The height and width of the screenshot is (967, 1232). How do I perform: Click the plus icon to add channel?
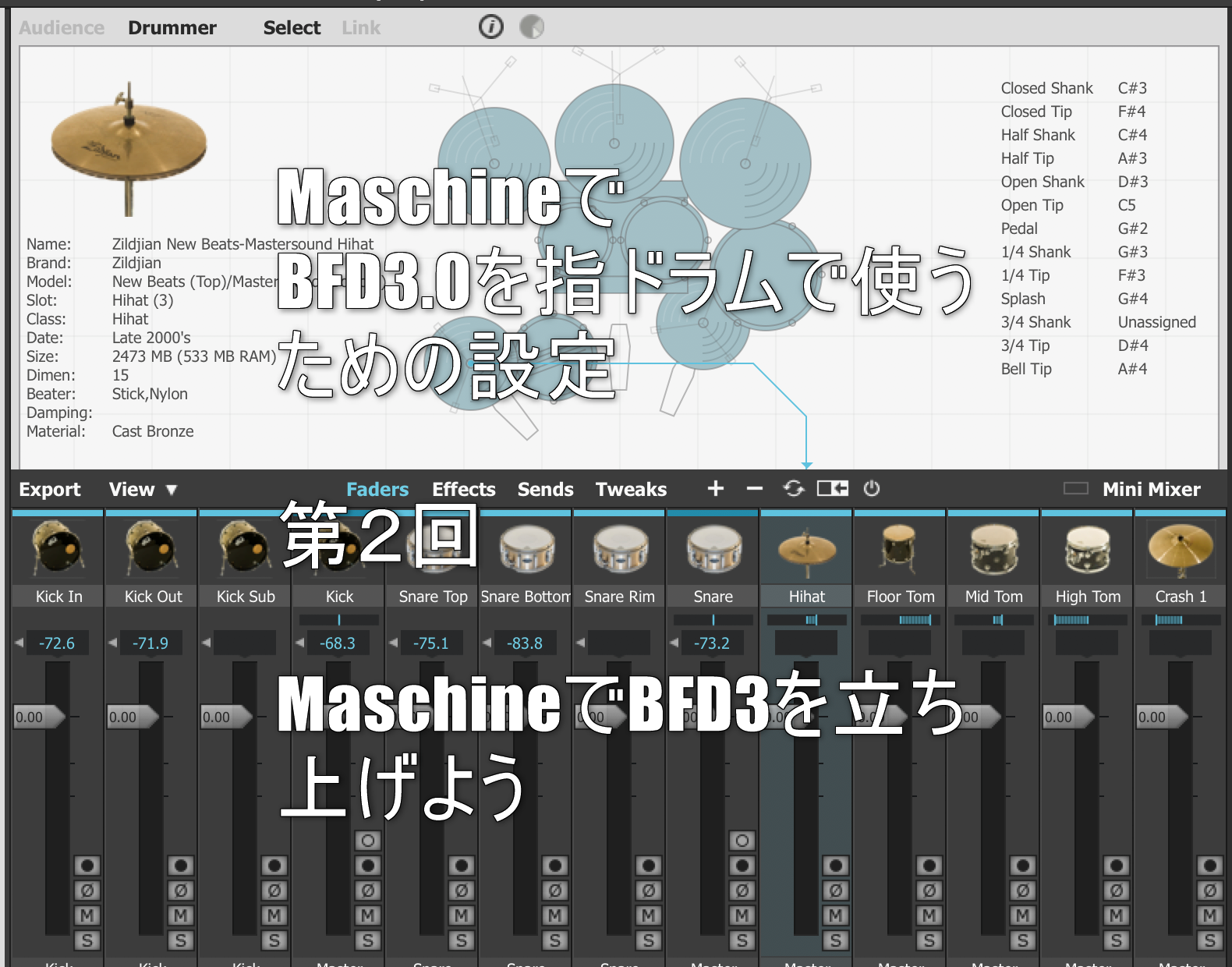coord(715,488)
